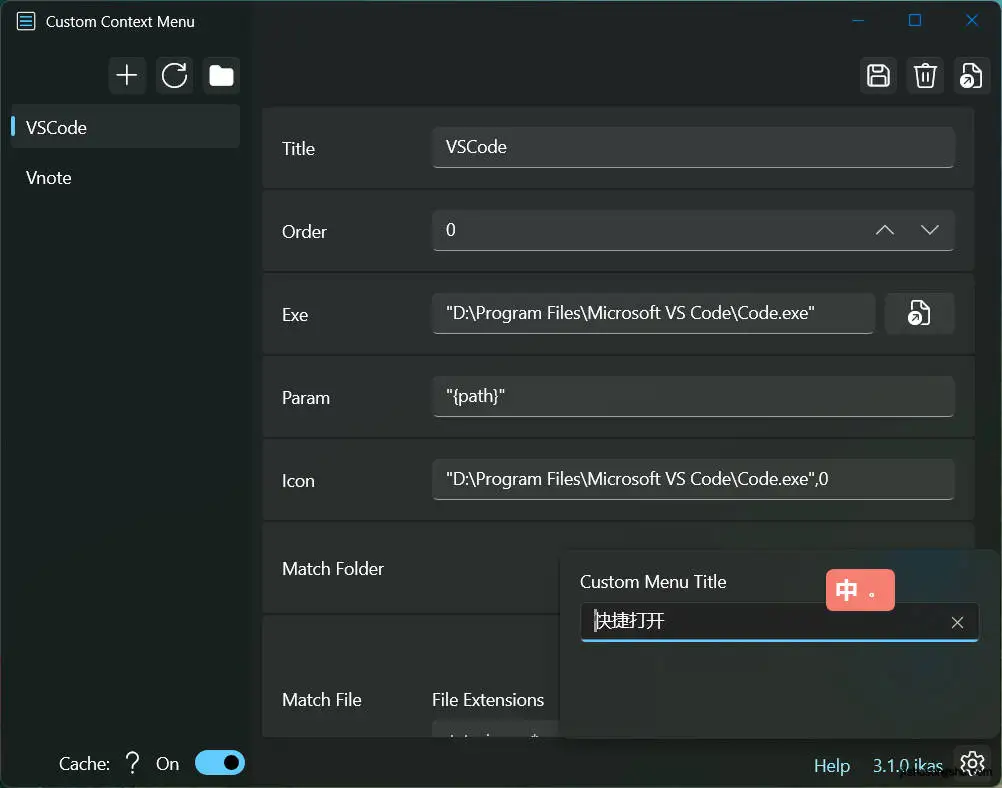Click the Match Folder label
1002x788 pixels.
point(333,569)
